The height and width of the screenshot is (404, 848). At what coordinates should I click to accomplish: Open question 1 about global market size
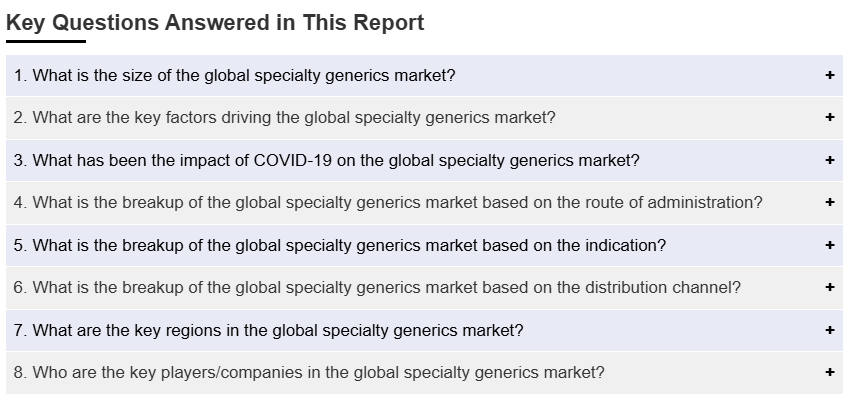[x=235, y=75]
